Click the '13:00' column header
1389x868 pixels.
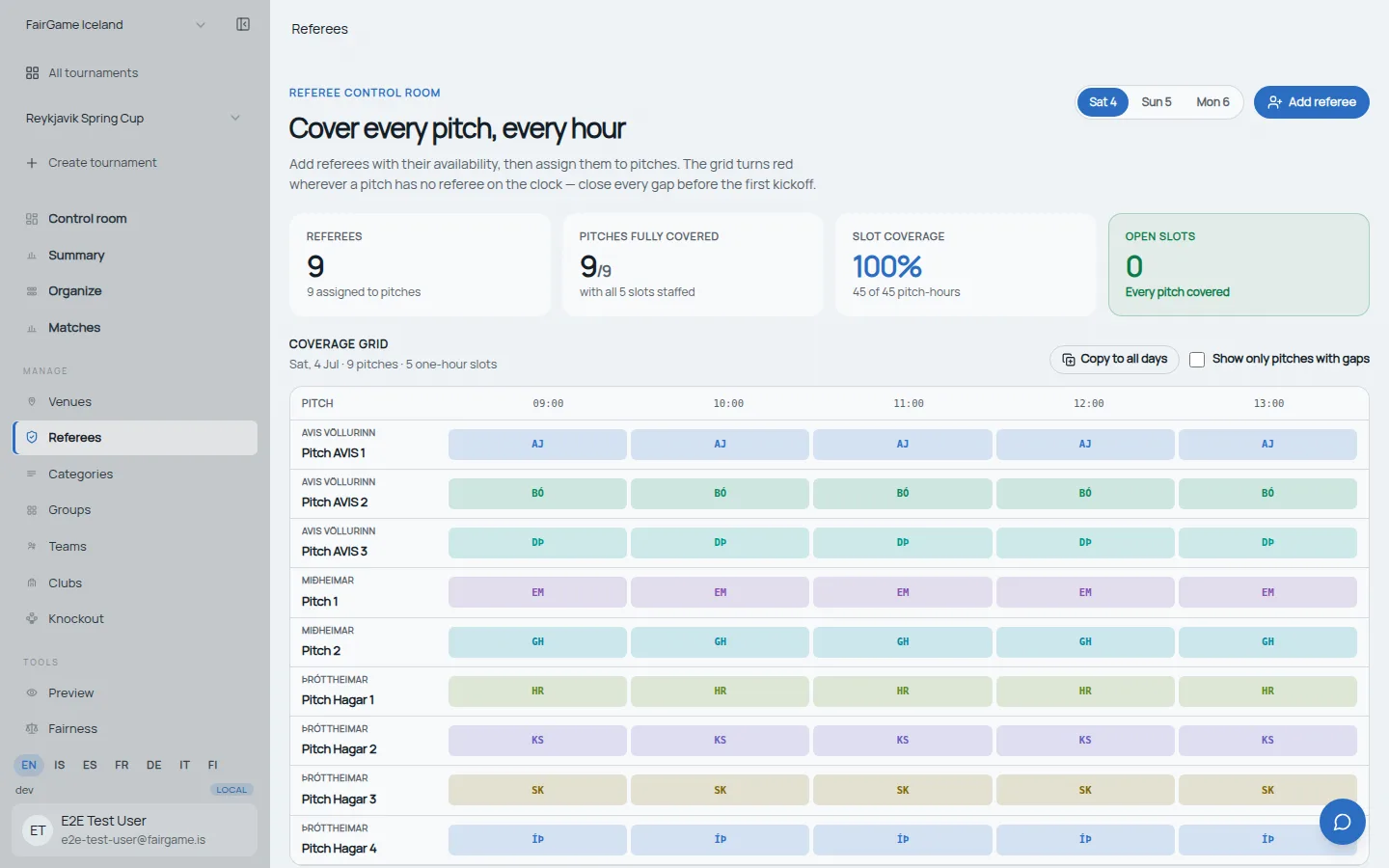[x=1268, y=404]
